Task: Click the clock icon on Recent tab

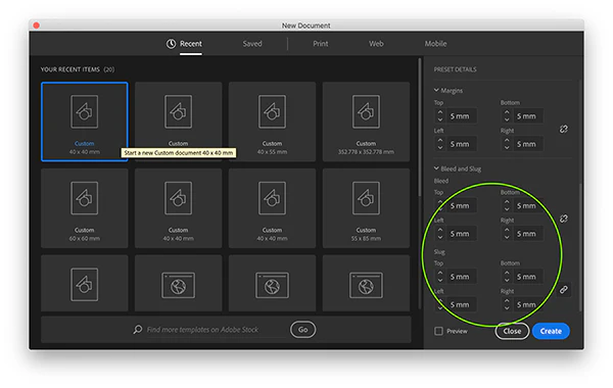Action: click(171, 44)
